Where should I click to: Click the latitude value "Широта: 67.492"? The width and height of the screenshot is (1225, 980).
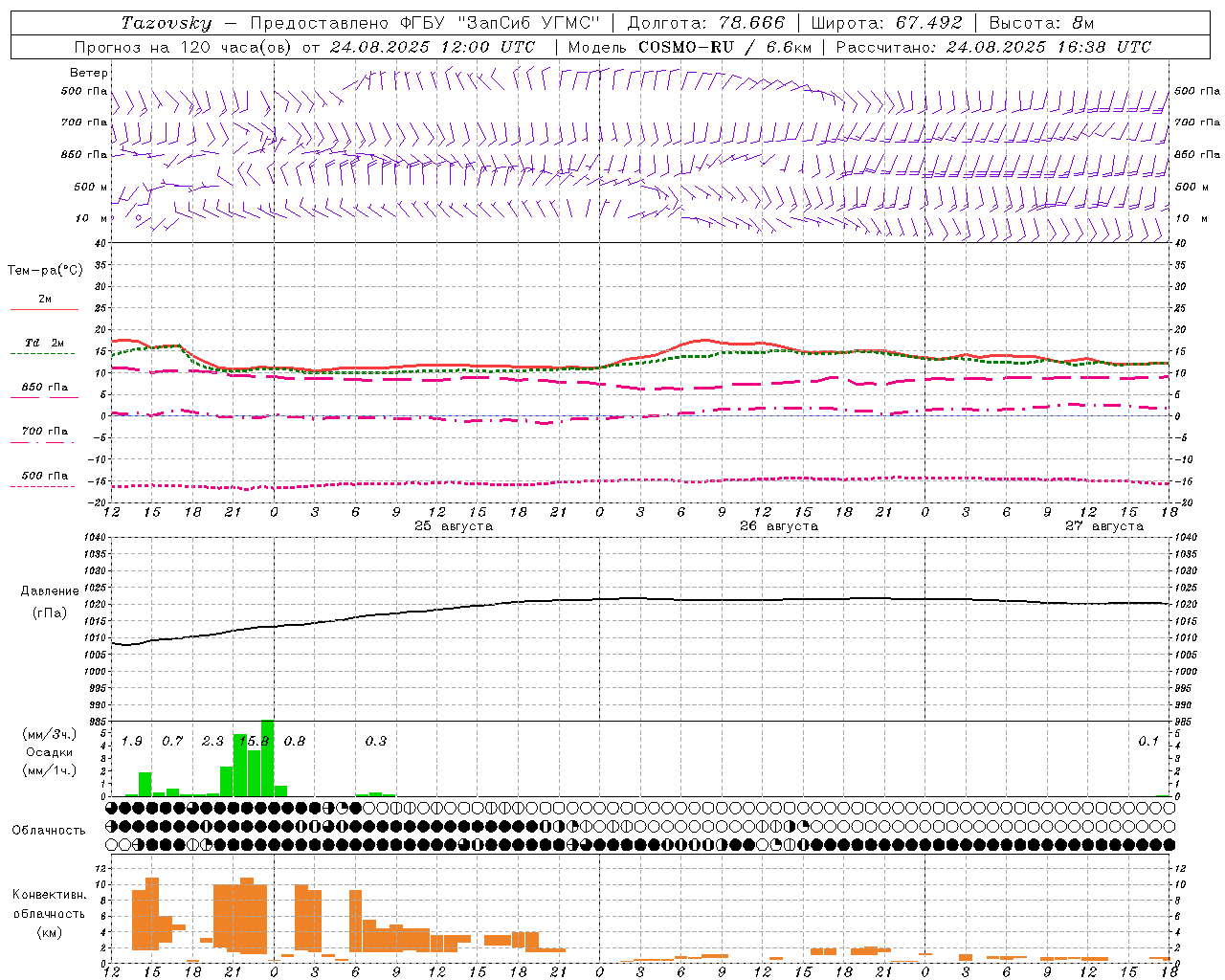tap(886, 23)
